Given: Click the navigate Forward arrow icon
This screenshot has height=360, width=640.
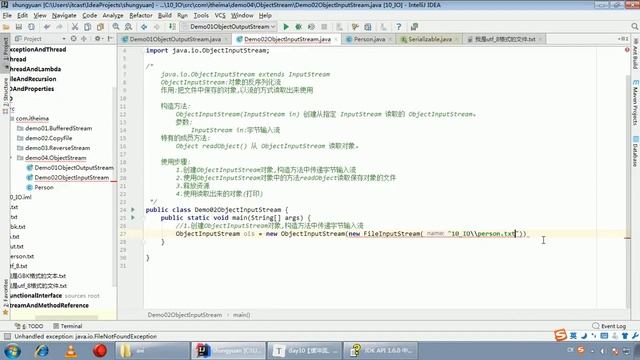Looking at the screenshot, I should [157, 27].
